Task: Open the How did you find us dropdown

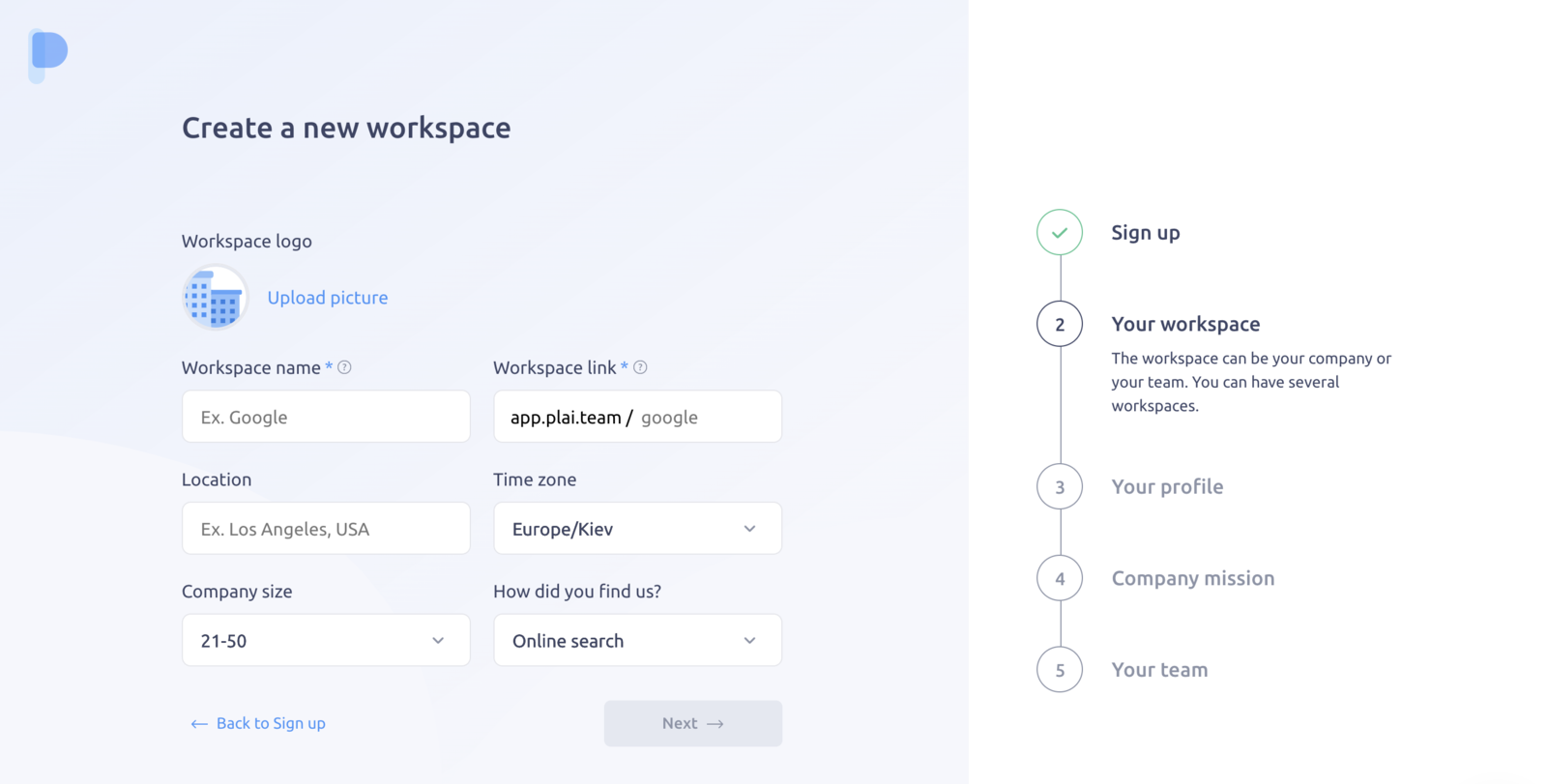Action: [x=637, y=640]
